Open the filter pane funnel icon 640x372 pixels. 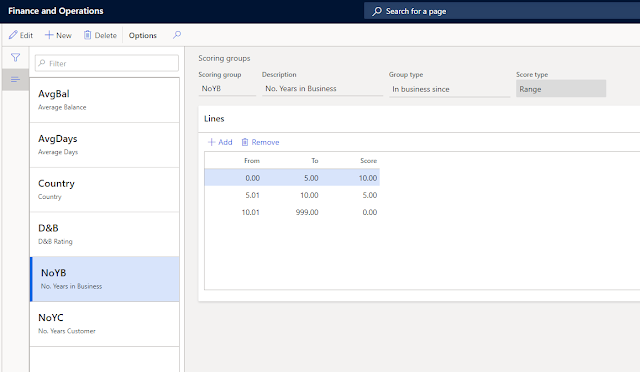pyautogui.click(x=16, y=58)
